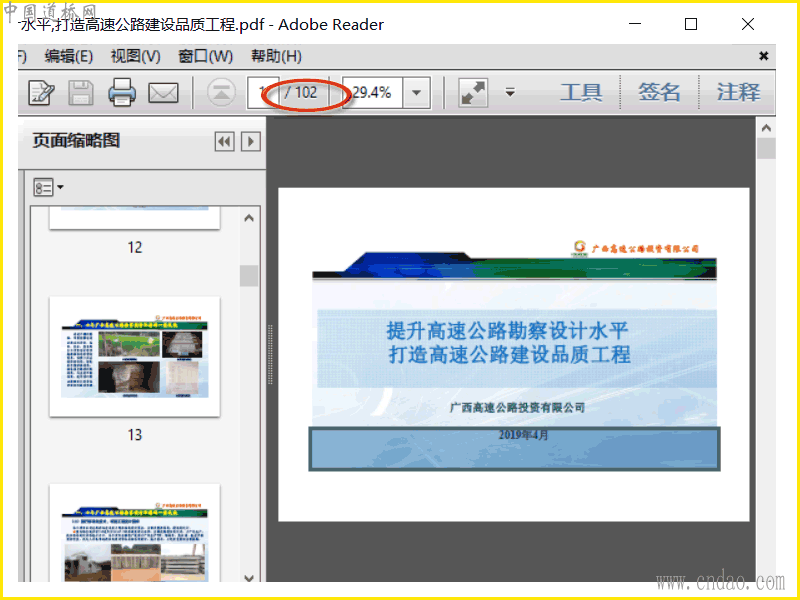This screenshot has height=600, width=800.
Task: Click the thumbnail panel scrollbar handle
Action: pyautogui.click(x=249, y=276)
